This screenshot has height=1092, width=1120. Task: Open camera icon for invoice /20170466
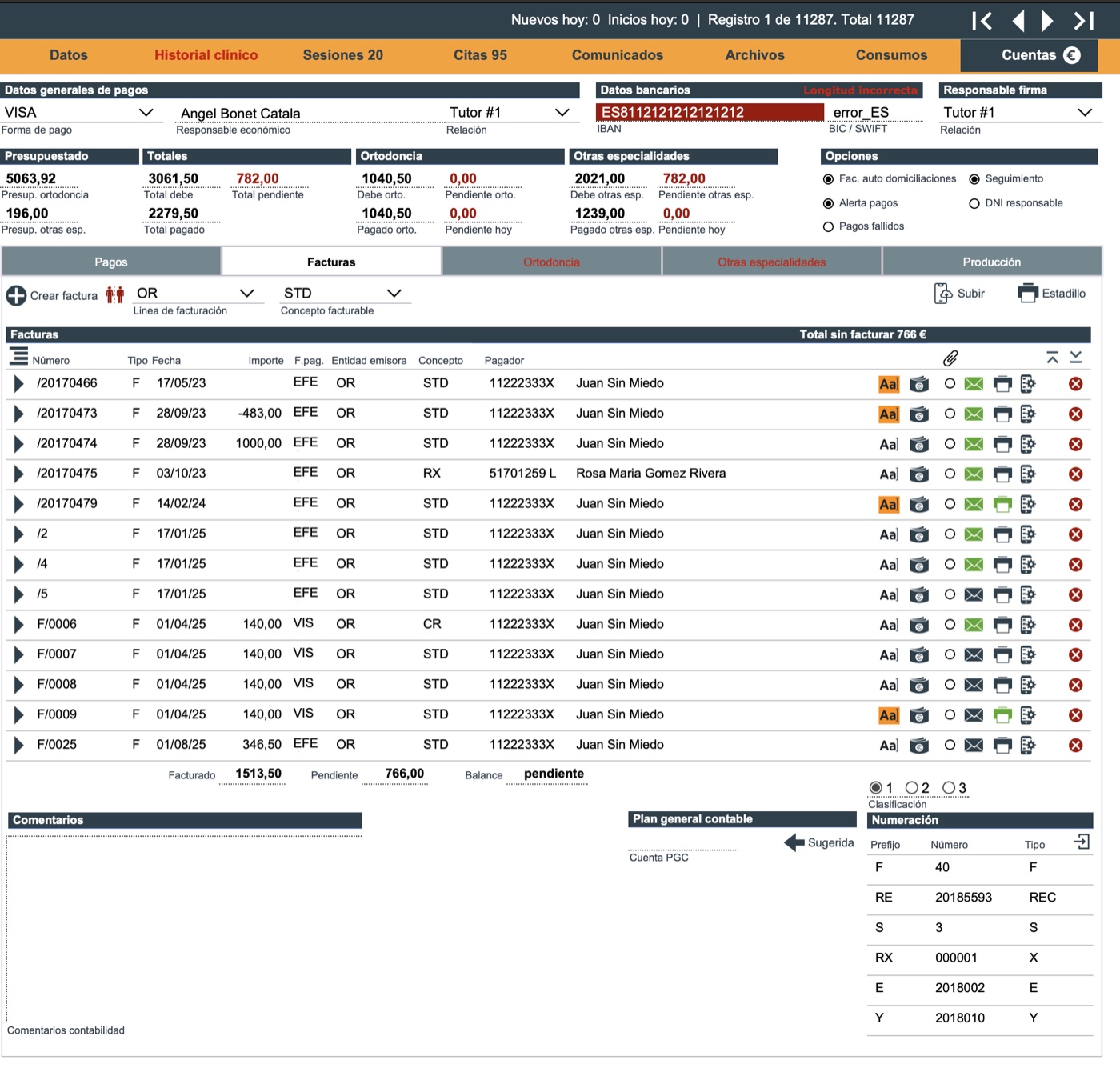tap(919, 384)
